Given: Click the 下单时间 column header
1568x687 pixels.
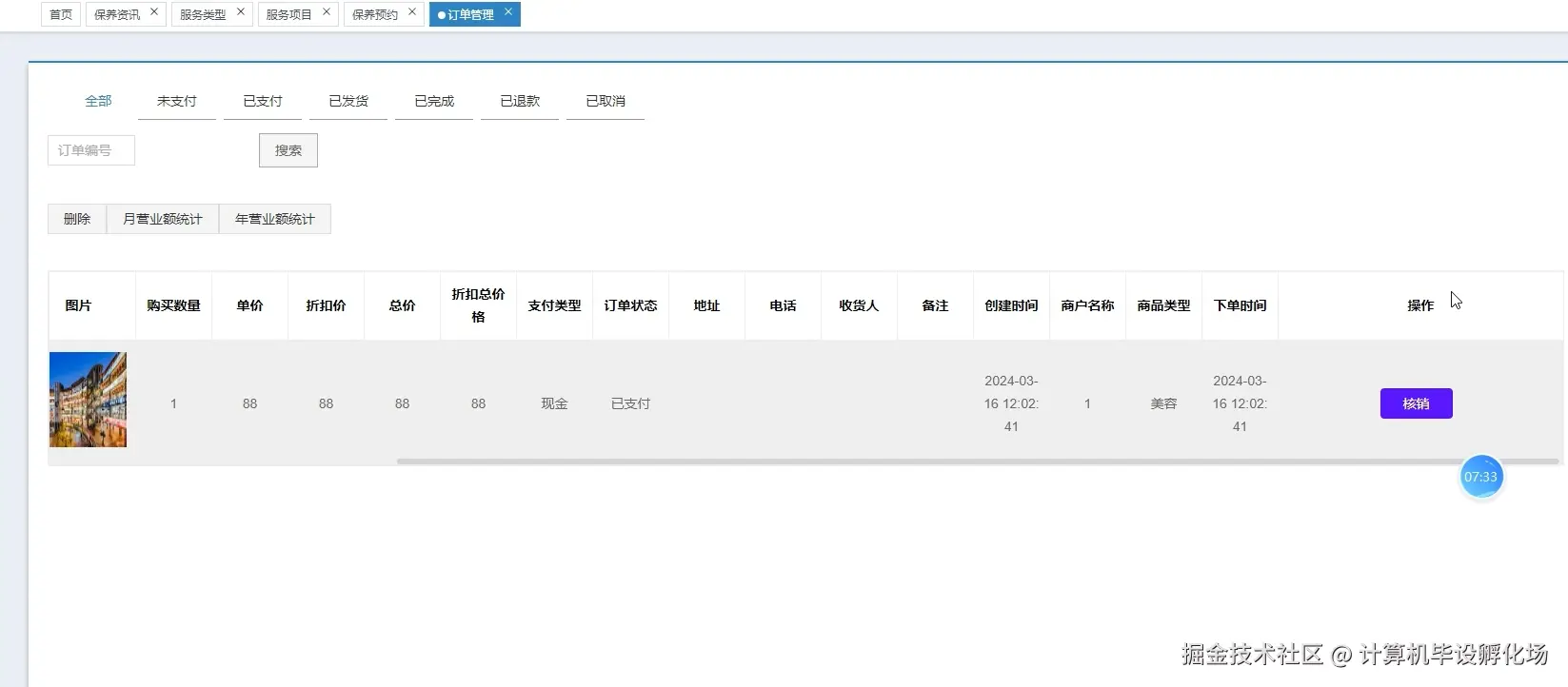Looking at the screenshot, I should [1240, 305].
